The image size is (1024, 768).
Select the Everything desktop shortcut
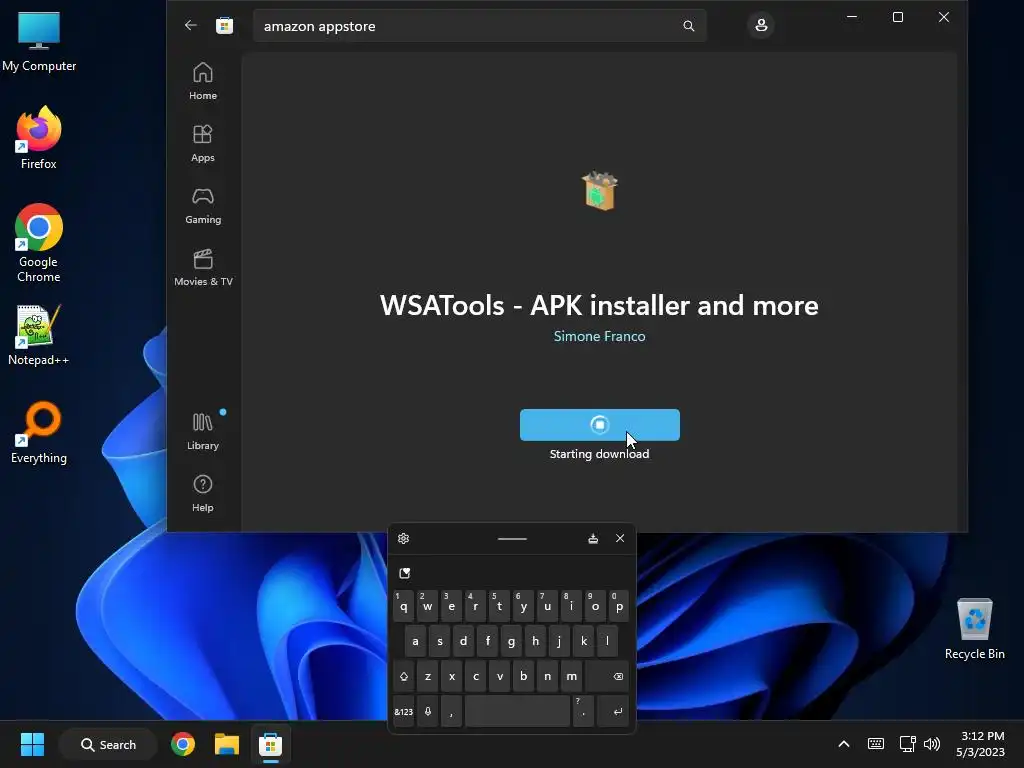pos(39,433)
